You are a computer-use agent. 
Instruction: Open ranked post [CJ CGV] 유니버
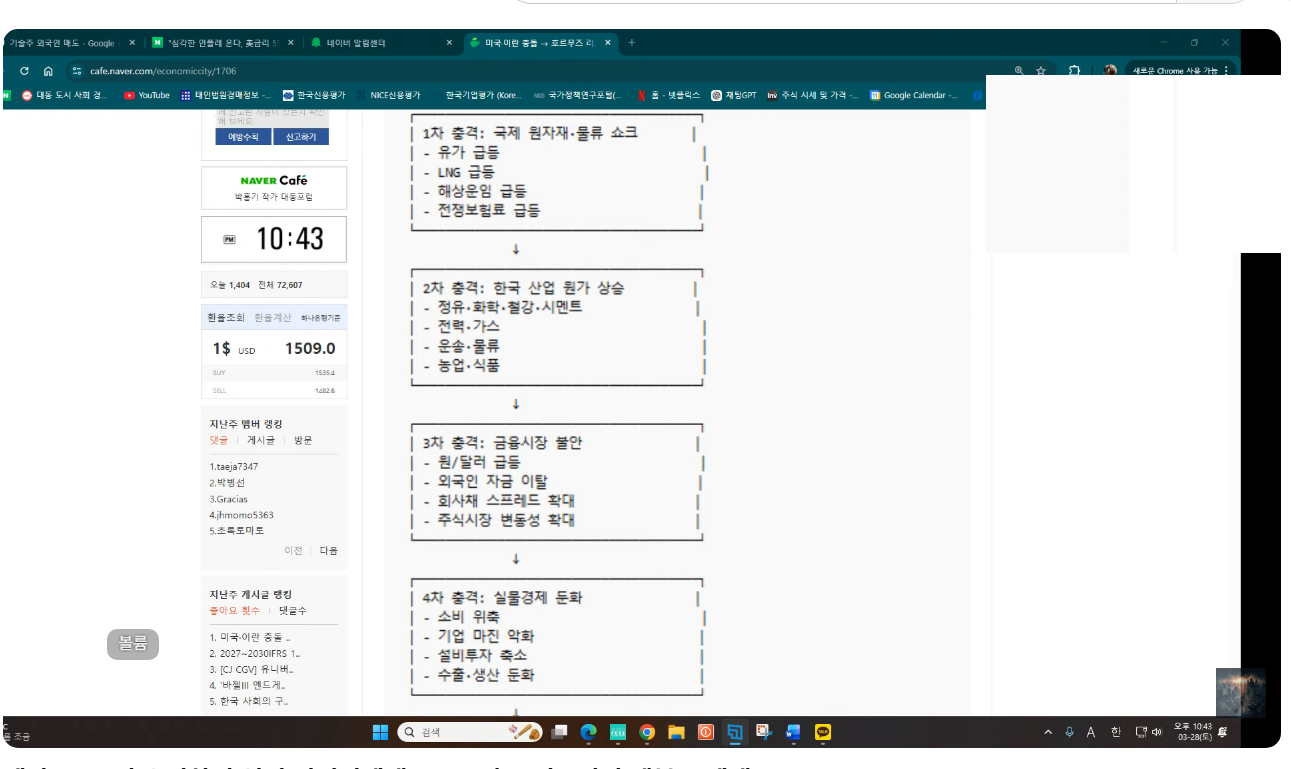[x=252, y=669]
